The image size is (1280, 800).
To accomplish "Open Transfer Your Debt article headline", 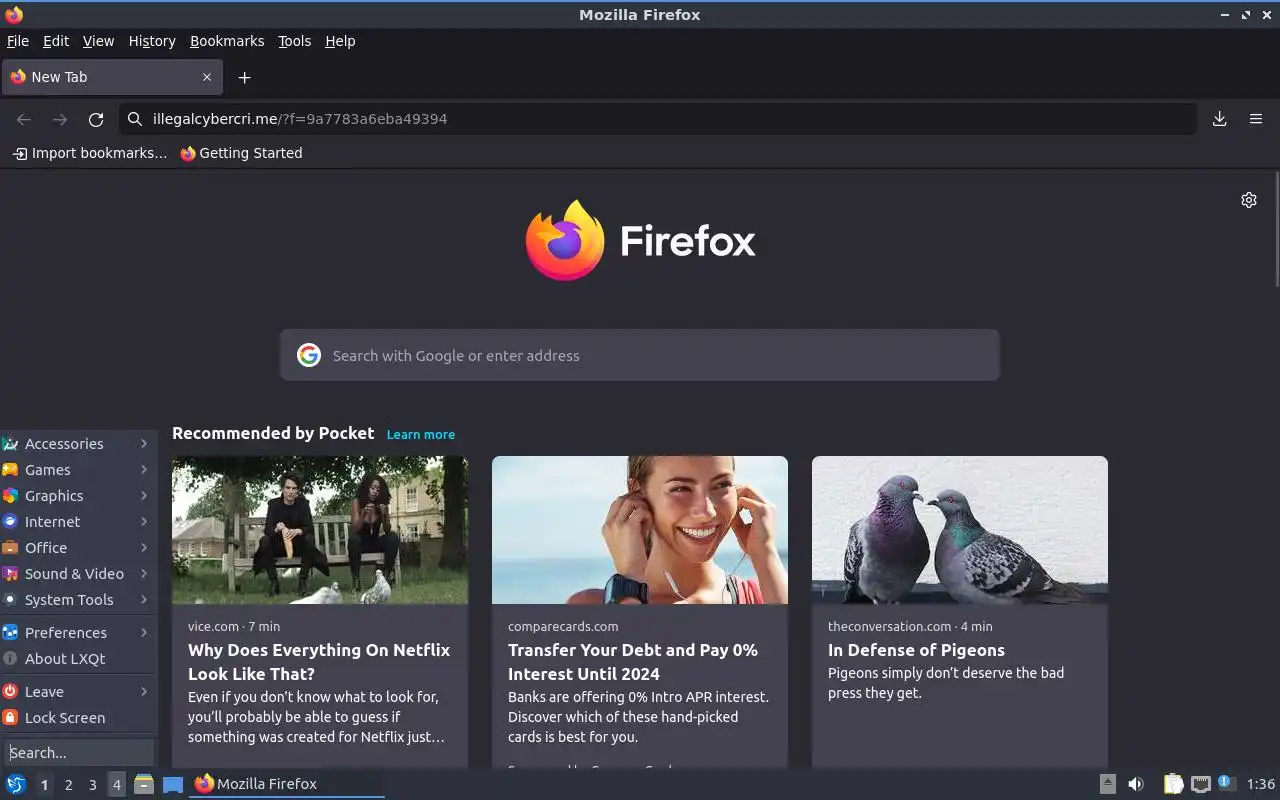I will [633, 662].
